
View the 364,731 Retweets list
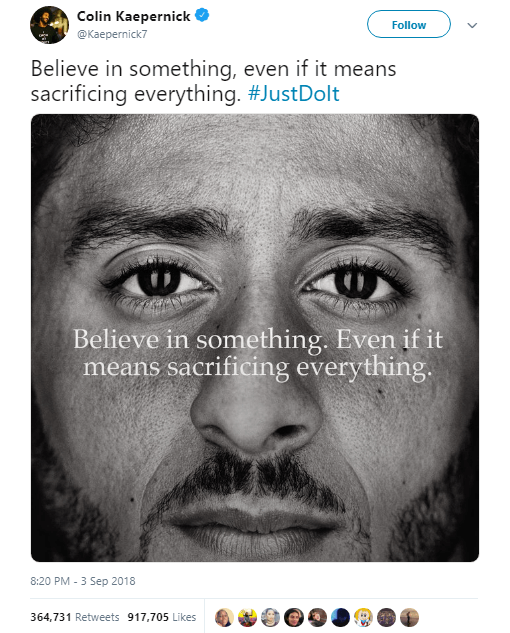(75, 617)
